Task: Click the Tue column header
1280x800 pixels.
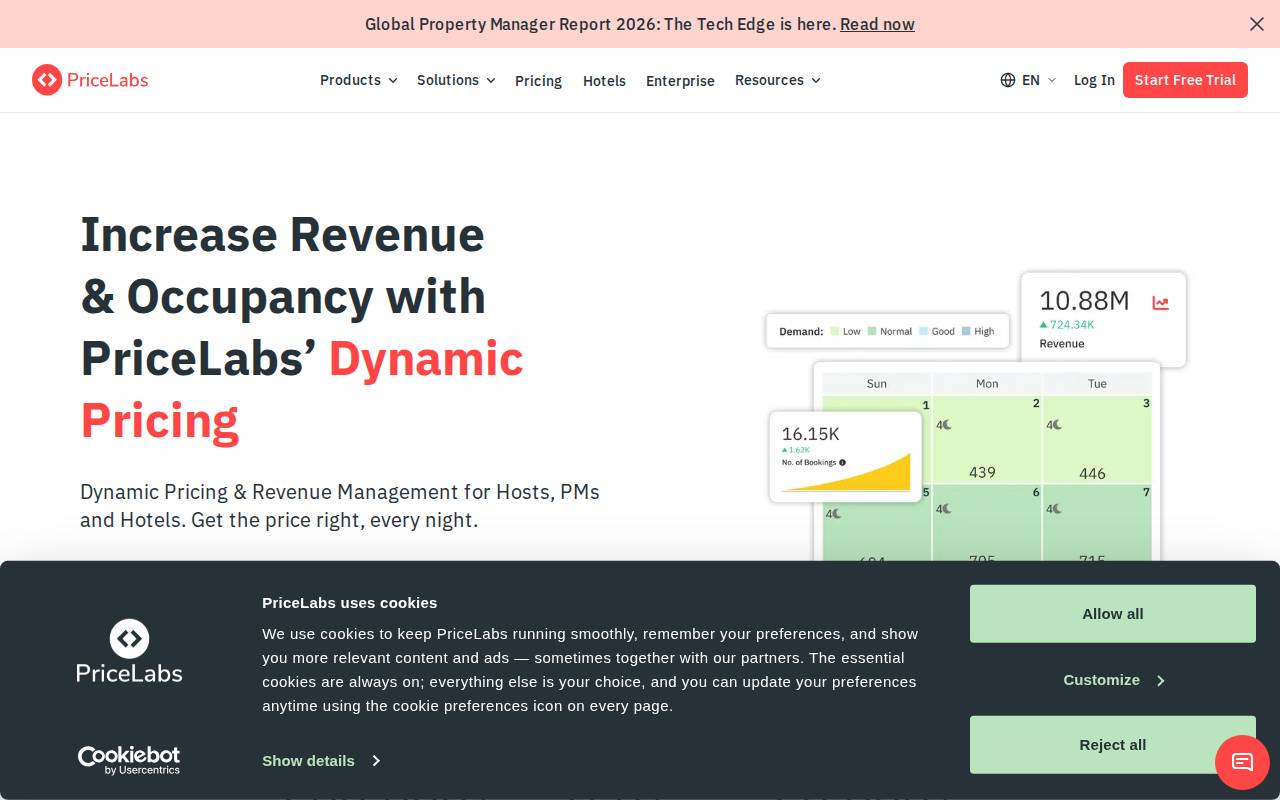Action: tap(1097, 384)
